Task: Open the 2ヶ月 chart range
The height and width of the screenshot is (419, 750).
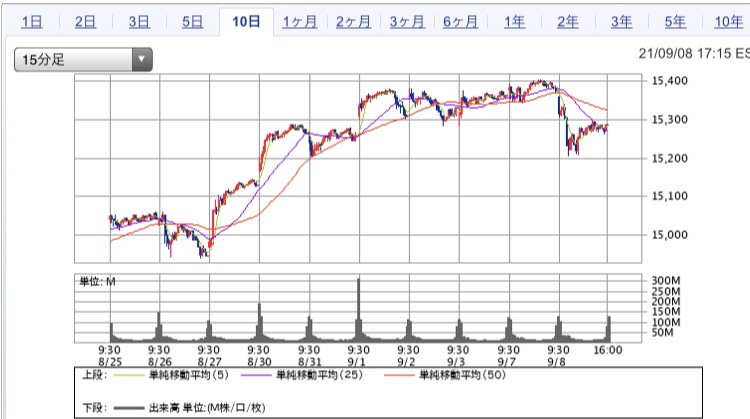Action: (353, 22)
